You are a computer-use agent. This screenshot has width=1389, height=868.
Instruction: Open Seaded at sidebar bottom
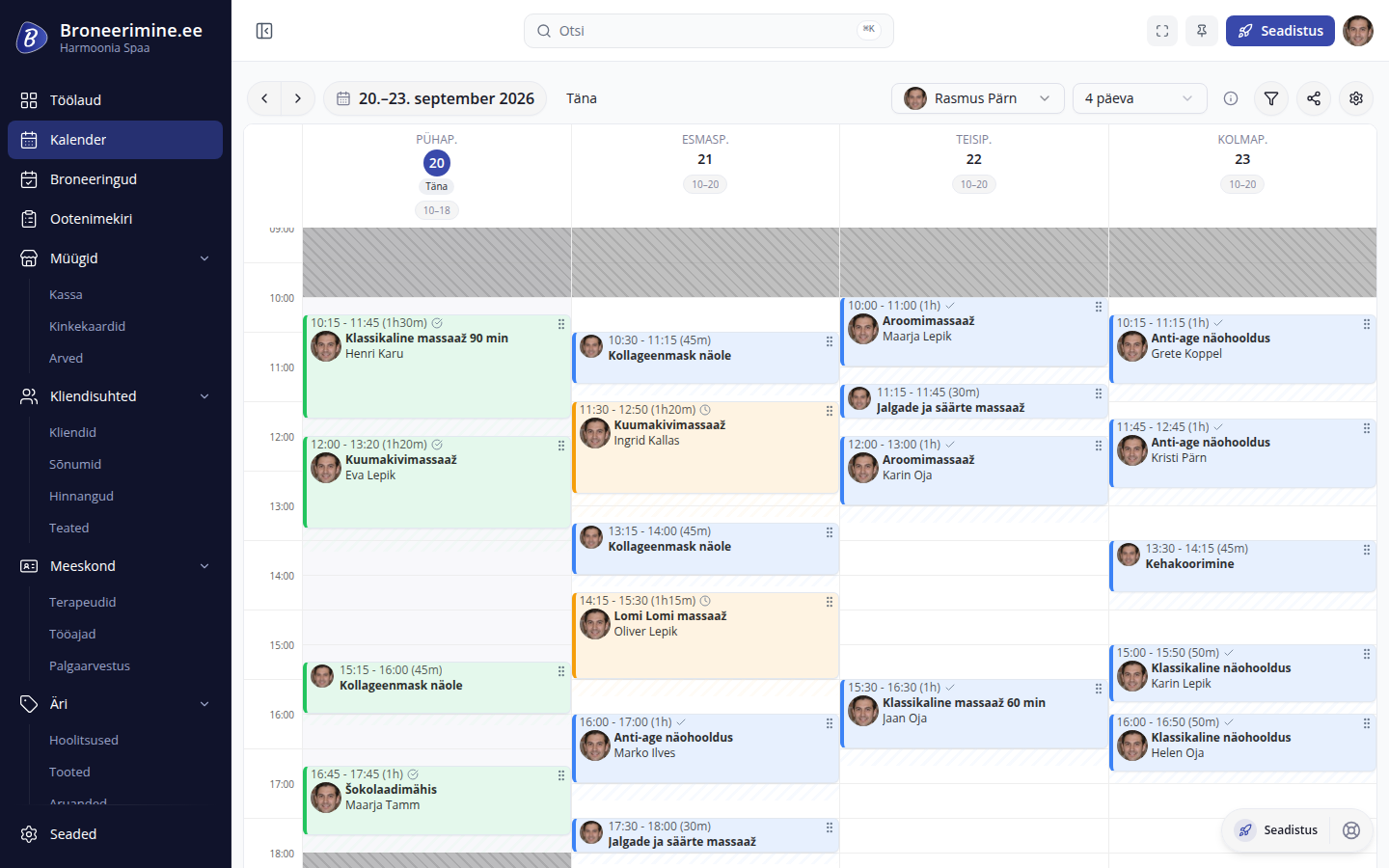tap(115, 834)
